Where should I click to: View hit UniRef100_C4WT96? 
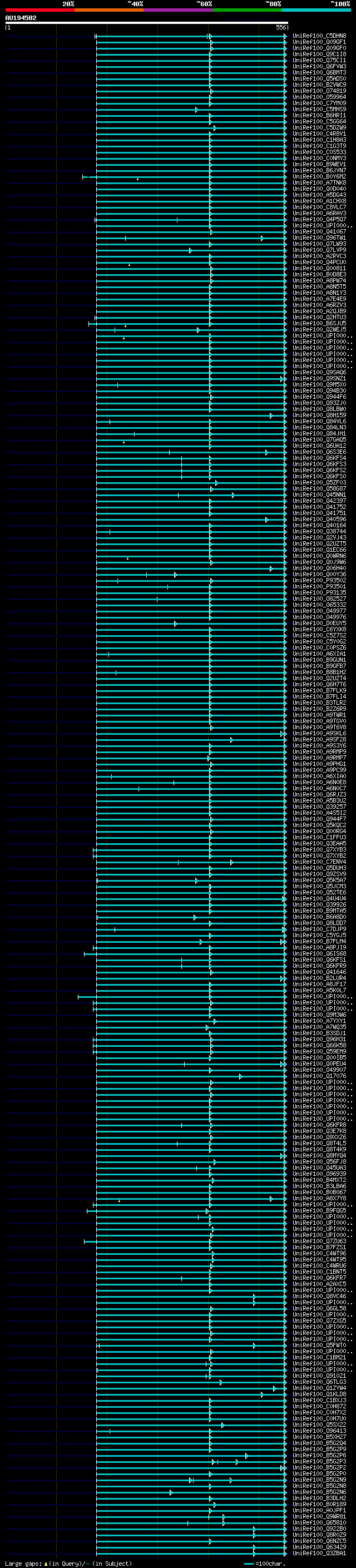(319, 1253)
